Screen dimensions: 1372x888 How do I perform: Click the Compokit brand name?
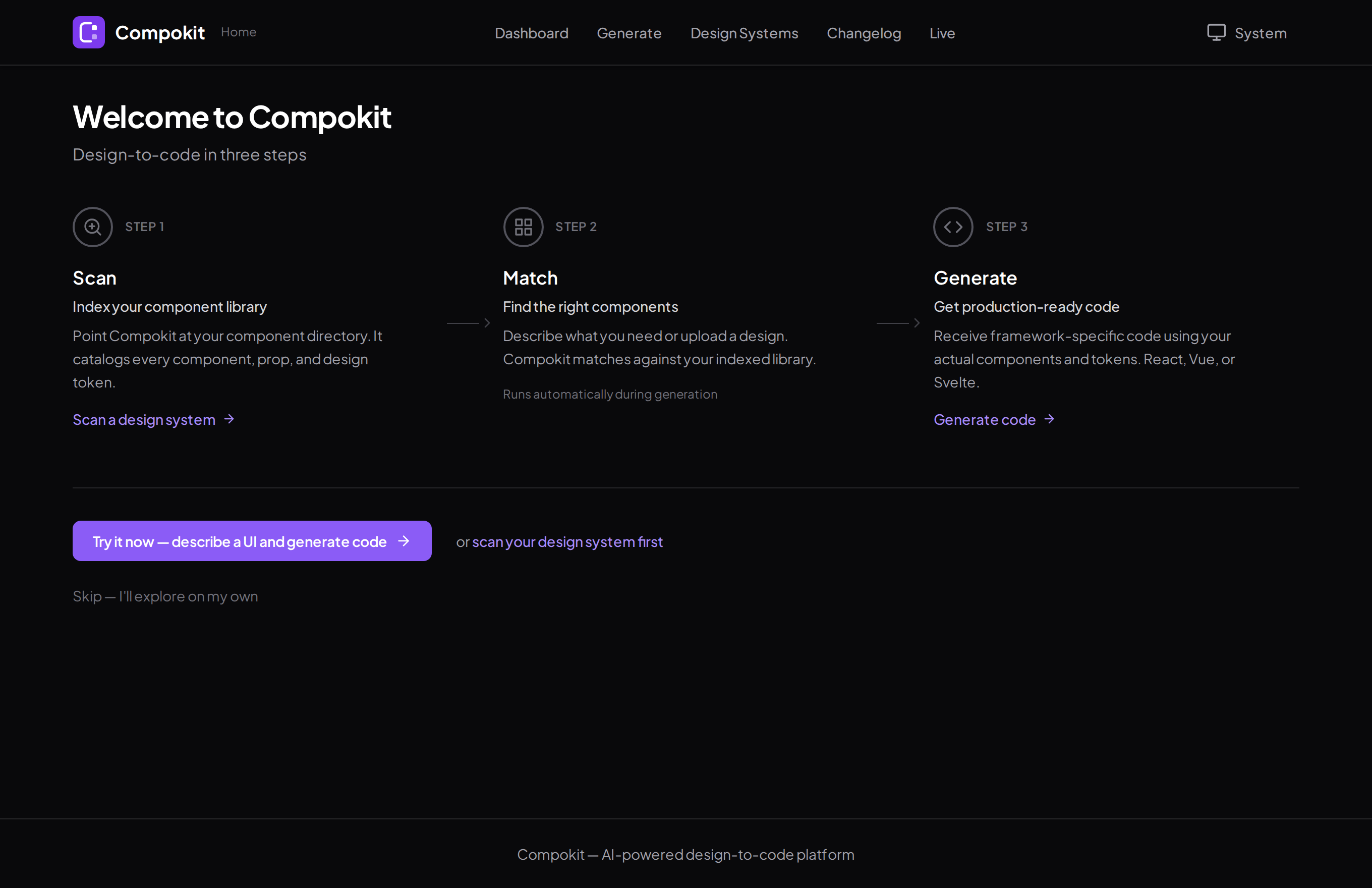(160, 33)
